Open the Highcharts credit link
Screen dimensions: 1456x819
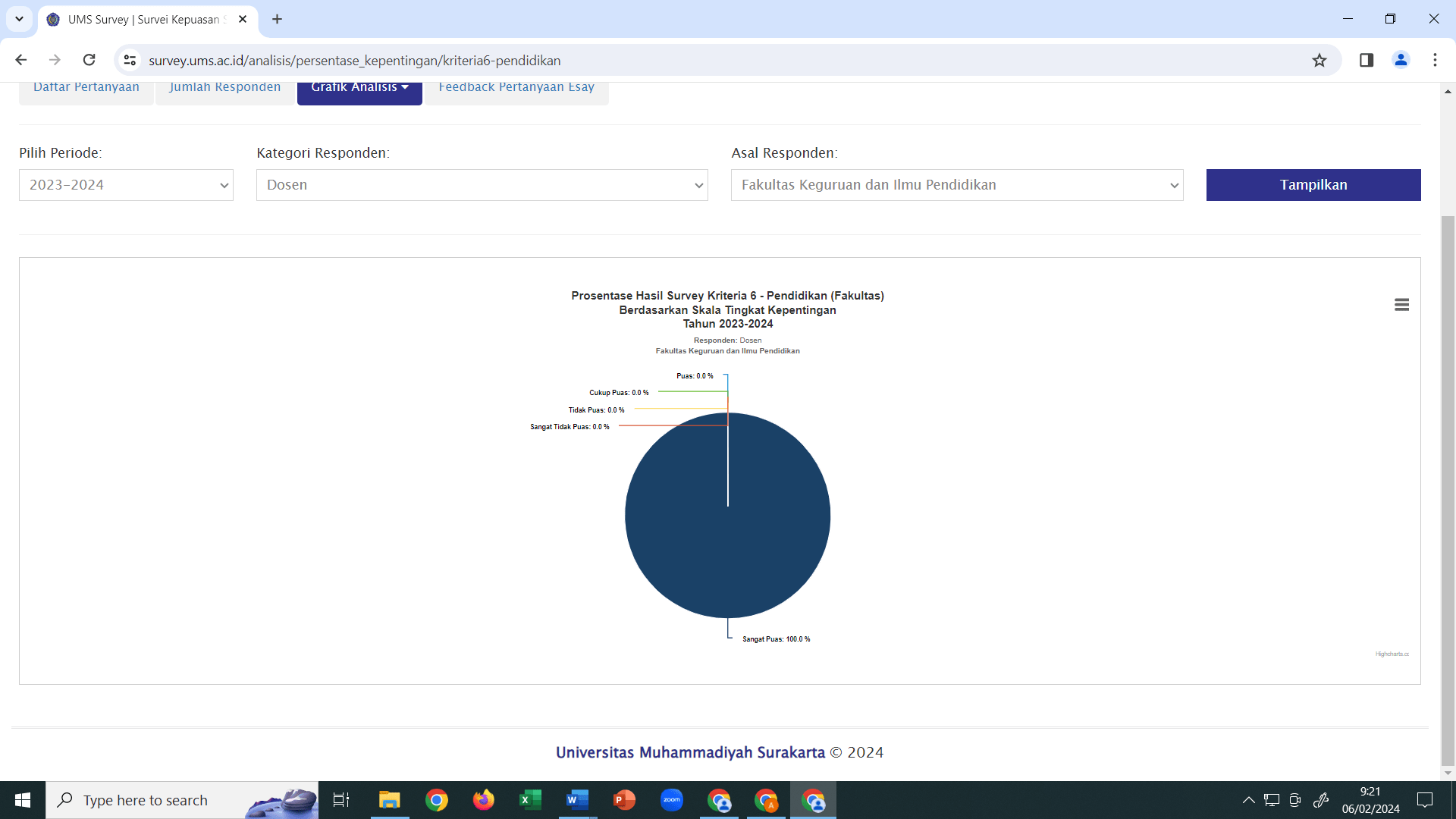[x=1392, y=654]
